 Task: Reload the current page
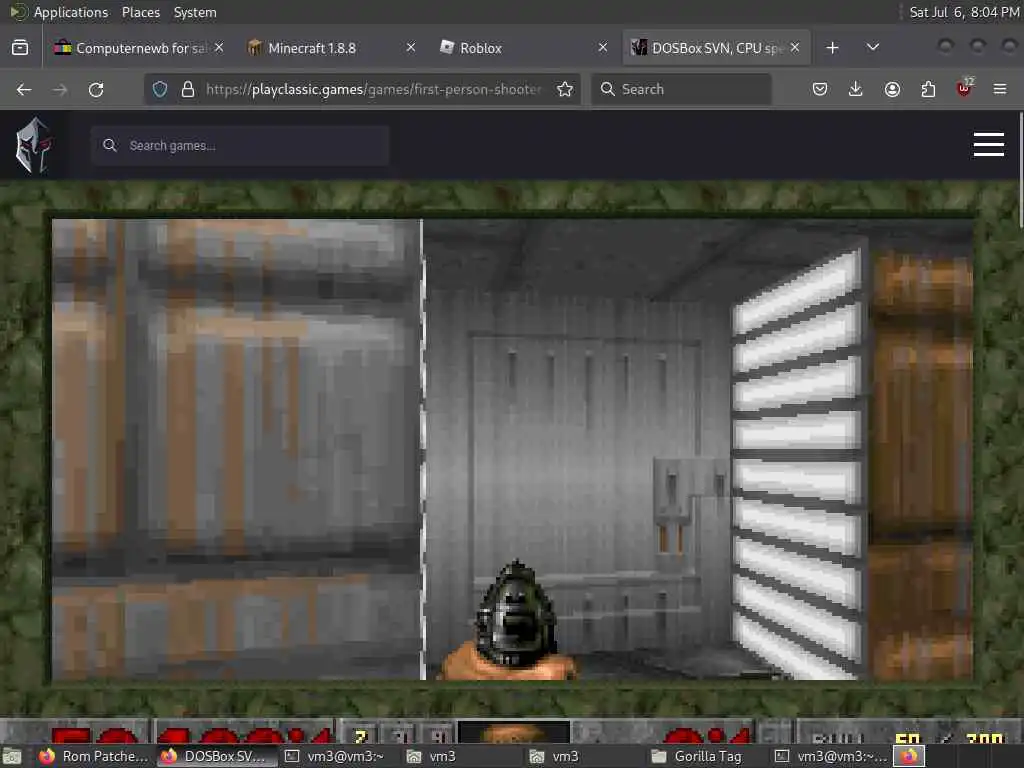[x=96, y=89]
